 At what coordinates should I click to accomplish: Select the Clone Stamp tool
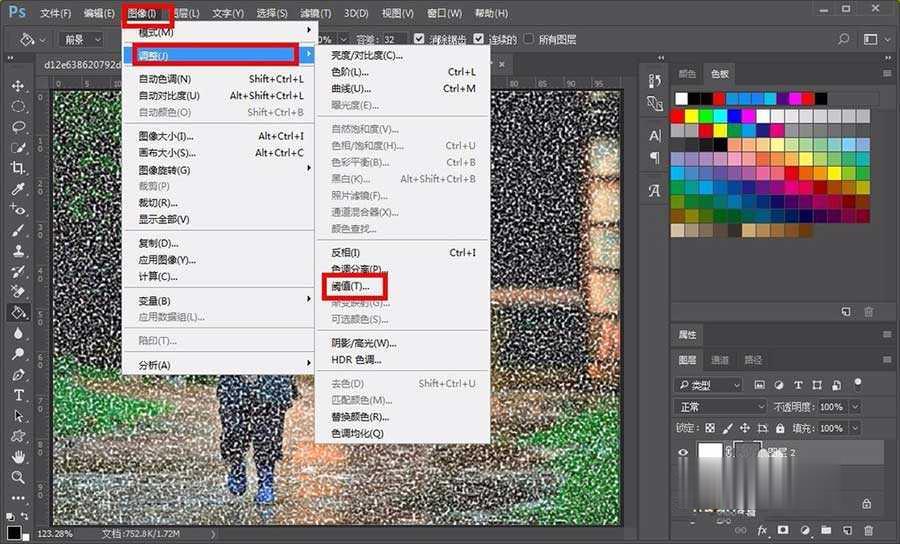click(x=18, y=251)
